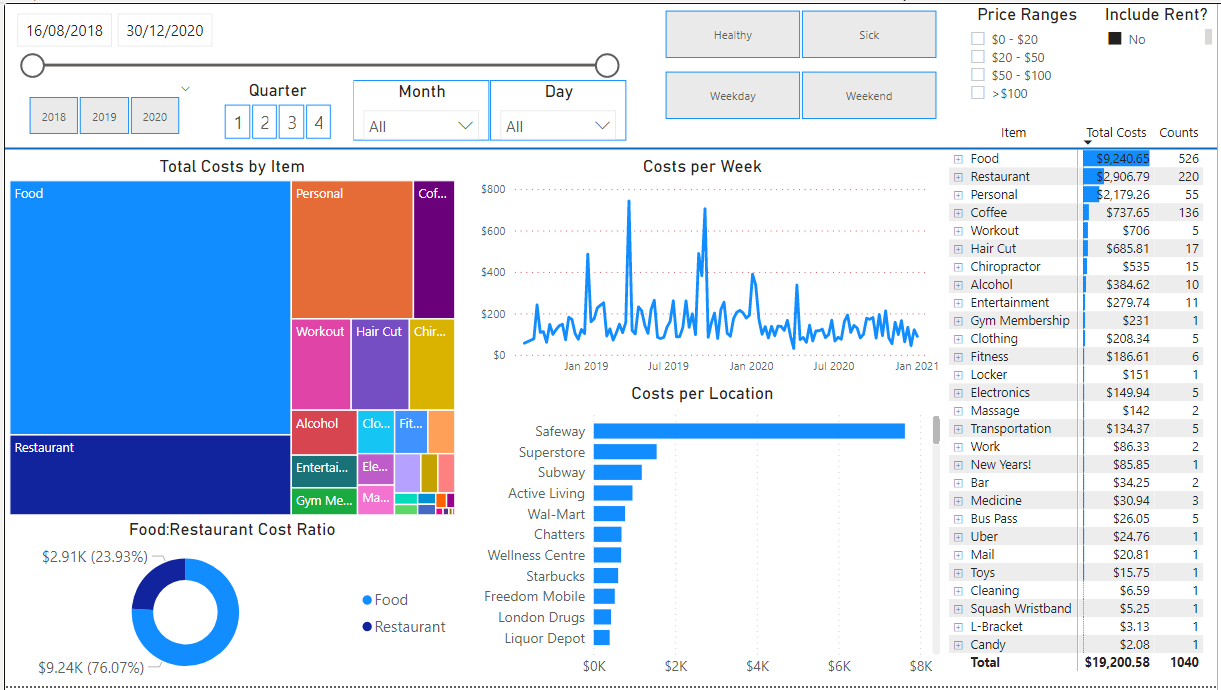Screen dimensions: 1221x690
Task: Click the plus icon beside Food row
Action: coord(958,159)
